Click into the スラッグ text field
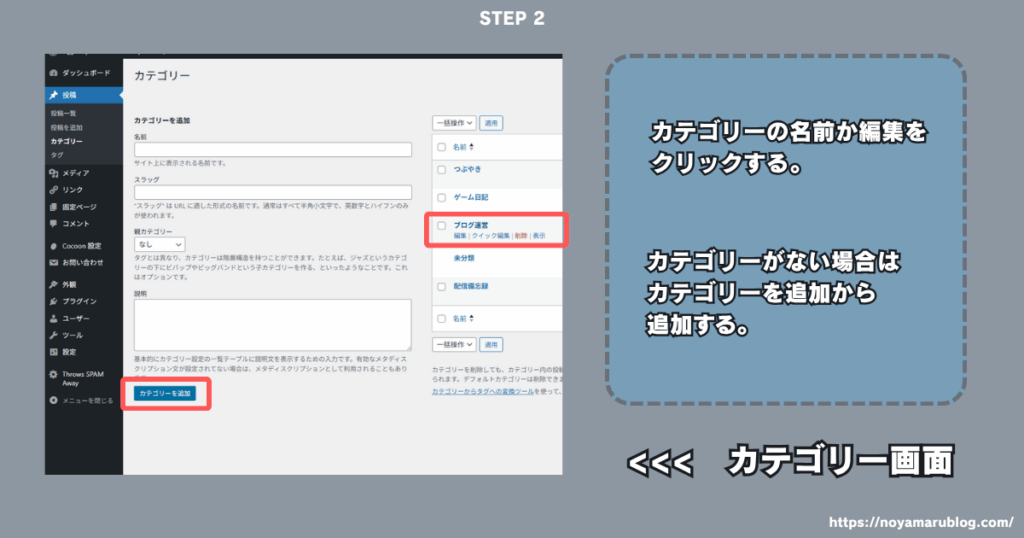 pyautogui.click(x=273, y=192)
